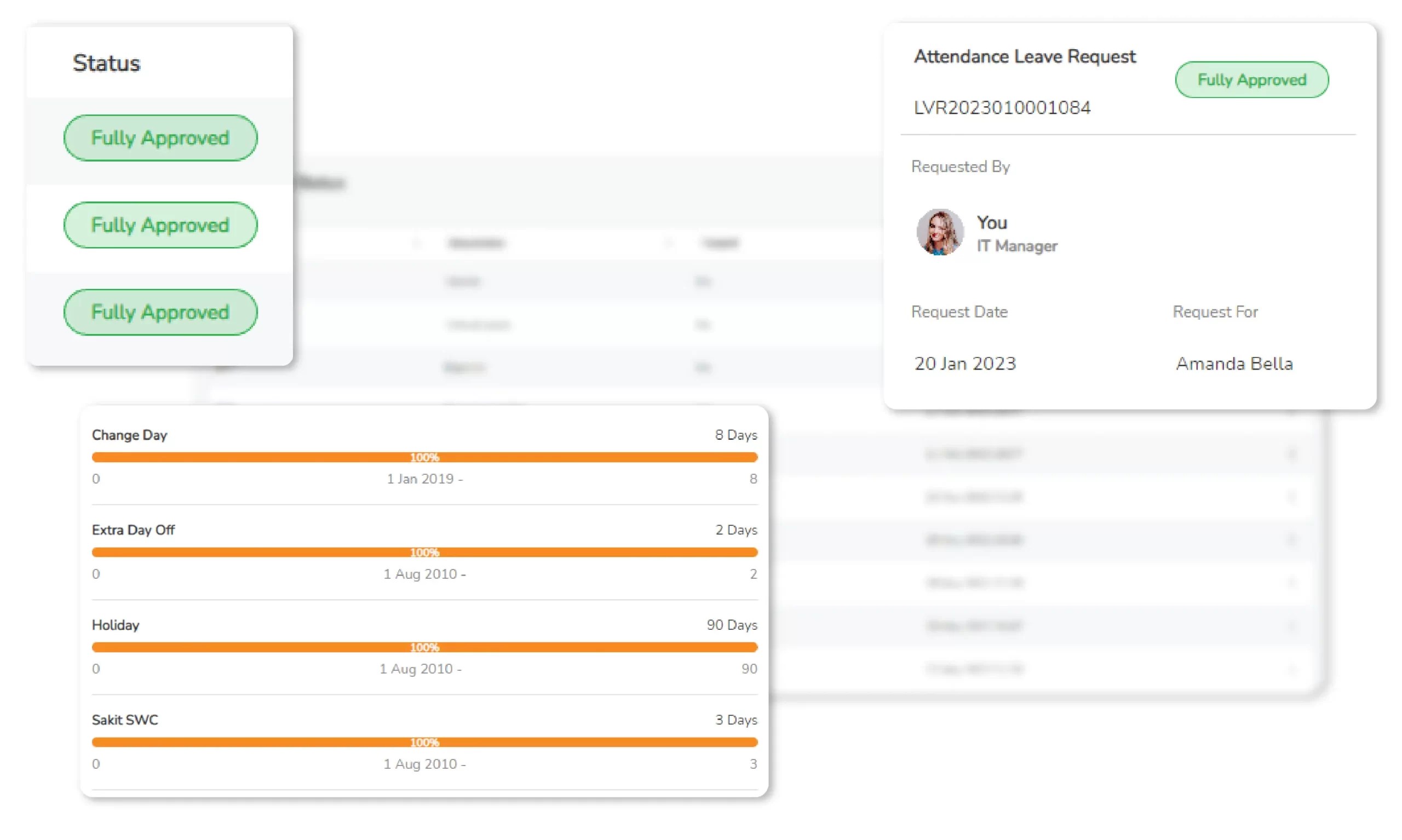Viewport: 1402px width, 840px height.
Task: Click the Change Day orange progress bar
Action: click(424, 457)
